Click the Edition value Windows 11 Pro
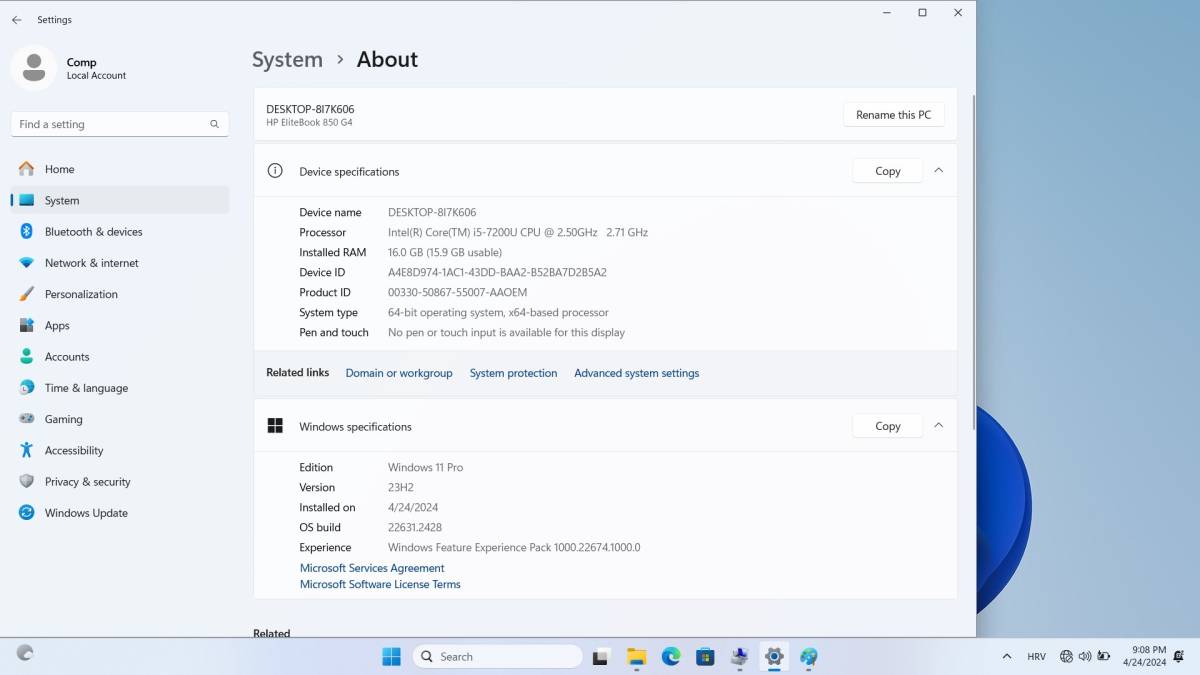The width and height of the screenshot is (1200, 675). 425,467
